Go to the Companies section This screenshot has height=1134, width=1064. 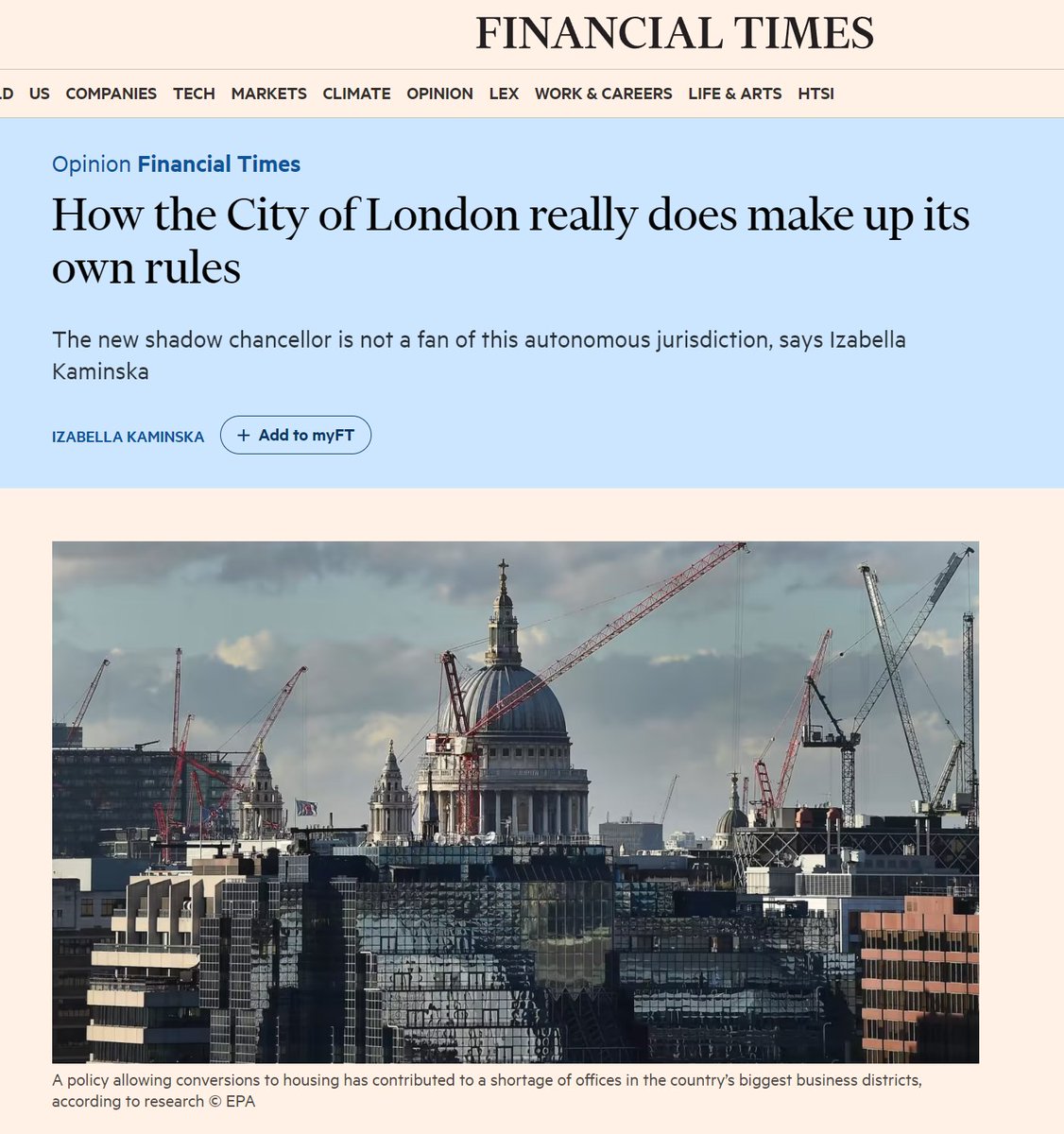coord(112,94)
